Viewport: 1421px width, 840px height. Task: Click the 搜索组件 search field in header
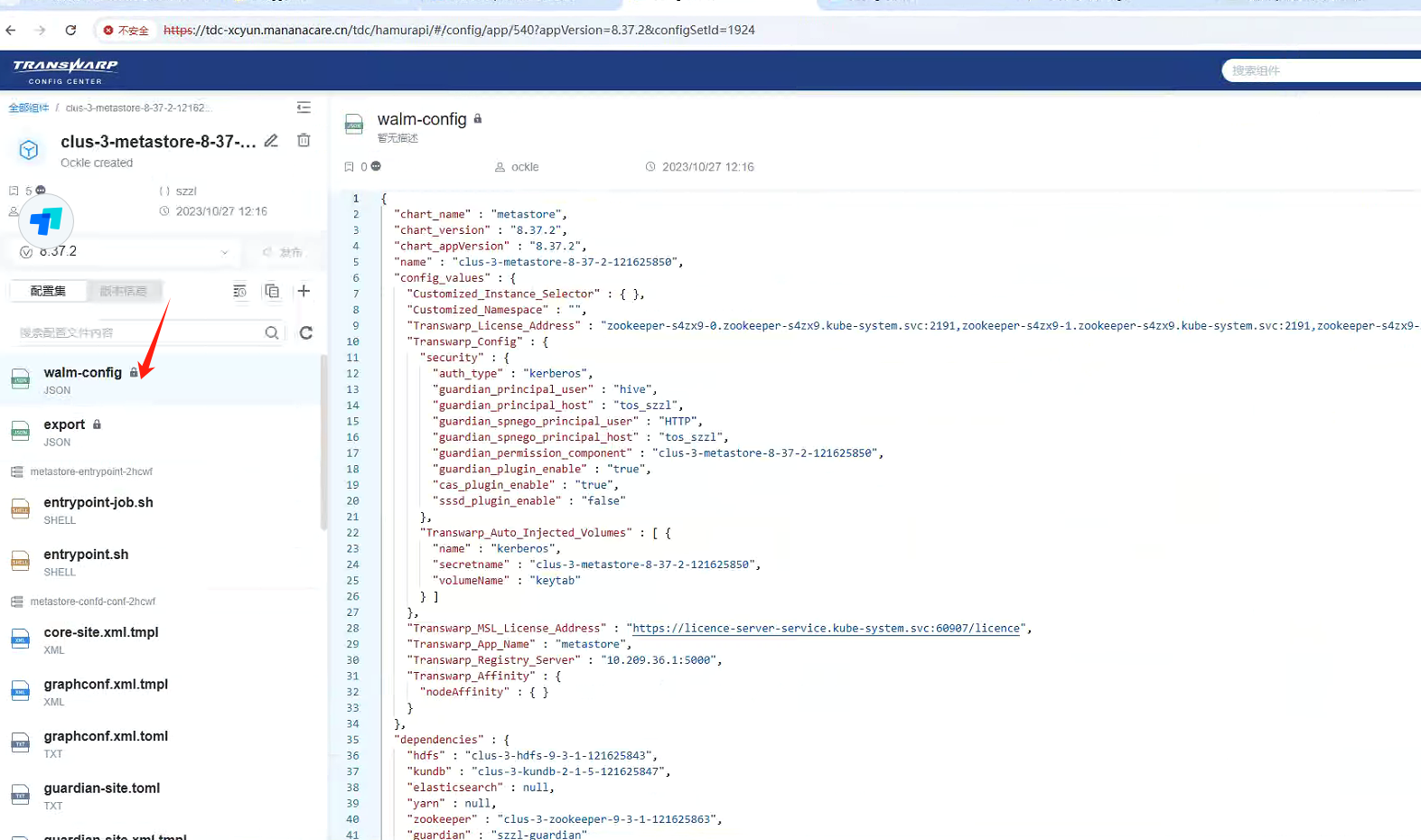(1319, 70)
